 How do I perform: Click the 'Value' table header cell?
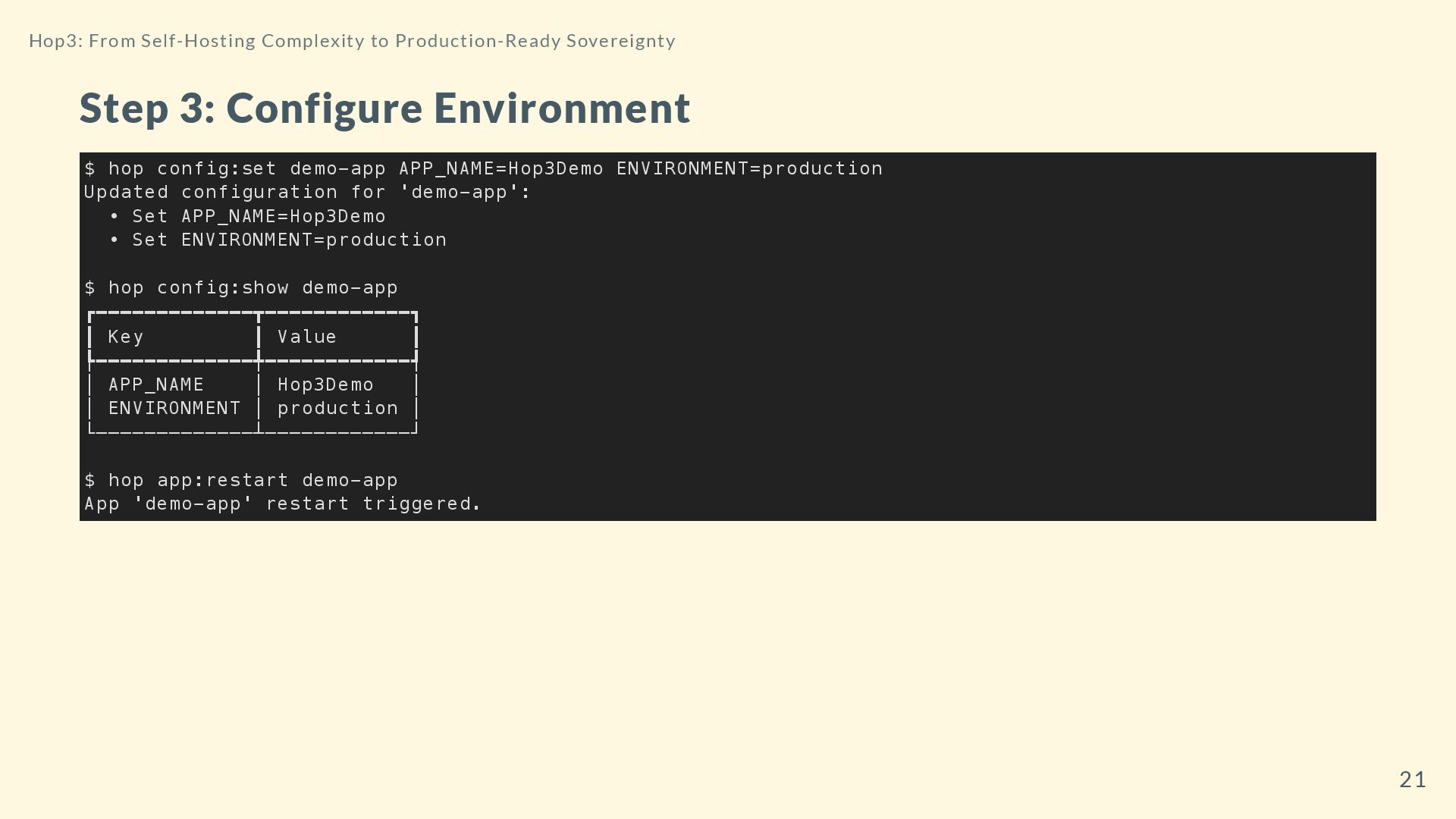click(x=307, y=337)
